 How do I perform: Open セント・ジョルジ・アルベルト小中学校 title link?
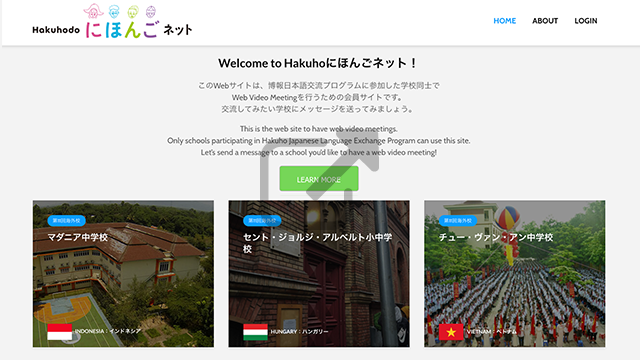[318, 243]
